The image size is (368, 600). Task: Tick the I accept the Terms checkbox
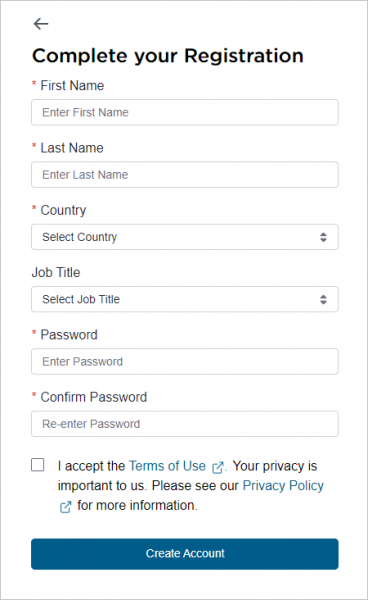[37, 465]
